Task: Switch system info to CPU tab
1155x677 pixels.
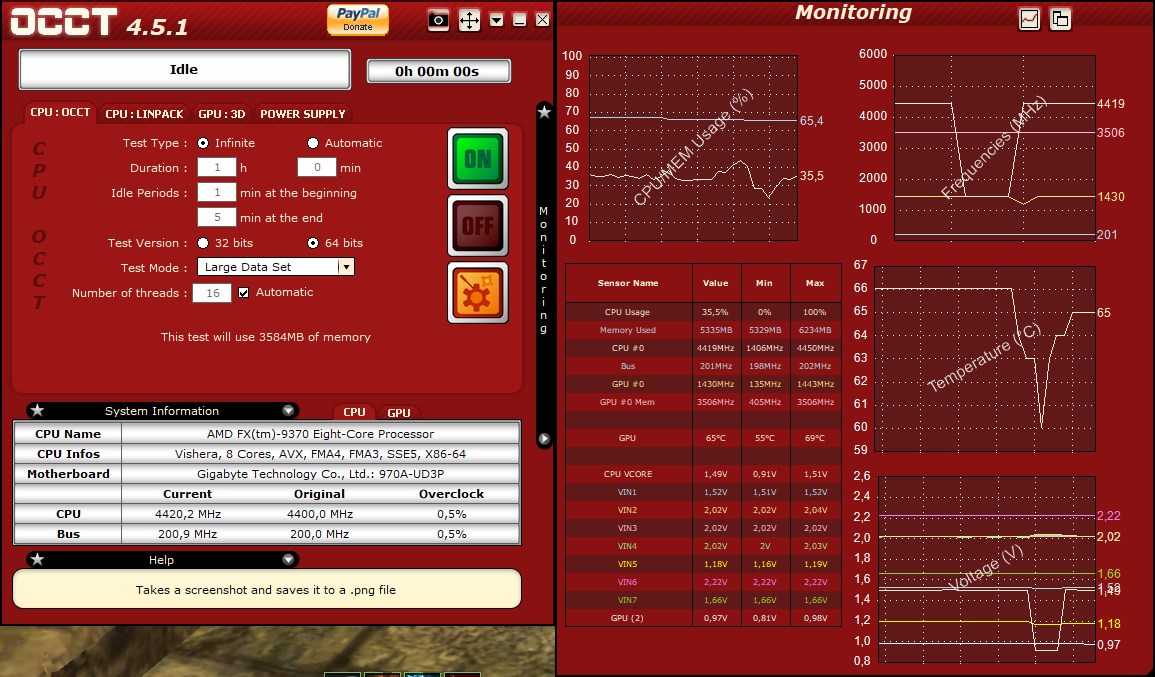Action: (354, 413)
